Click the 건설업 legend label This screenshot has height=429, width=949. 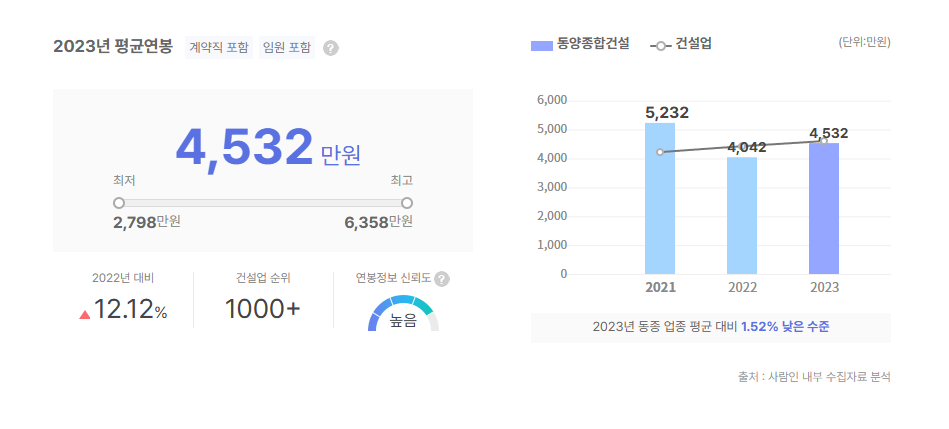694,44
